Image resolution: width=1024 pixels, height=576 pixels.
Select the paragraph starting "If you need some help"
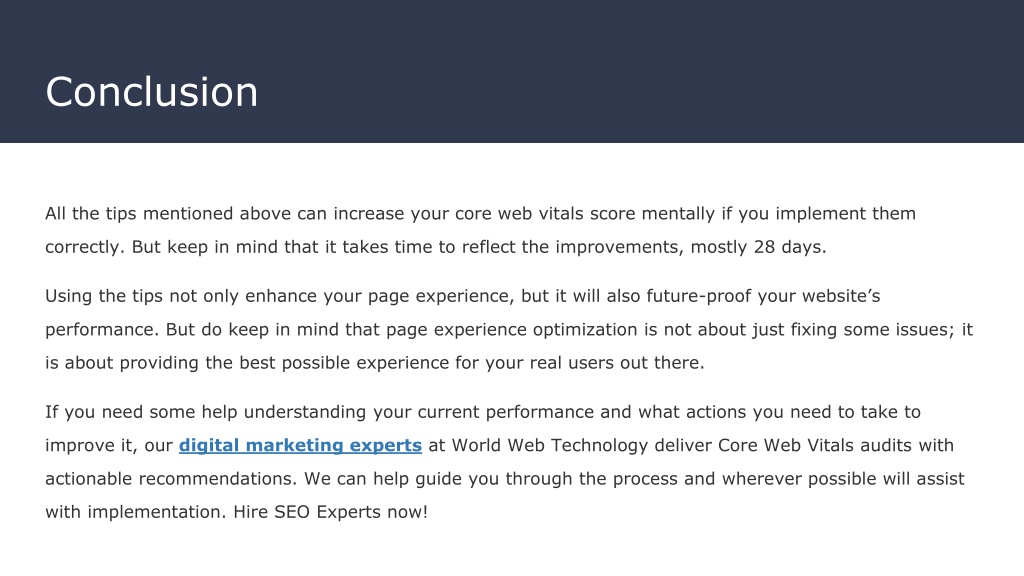[505, 462]
